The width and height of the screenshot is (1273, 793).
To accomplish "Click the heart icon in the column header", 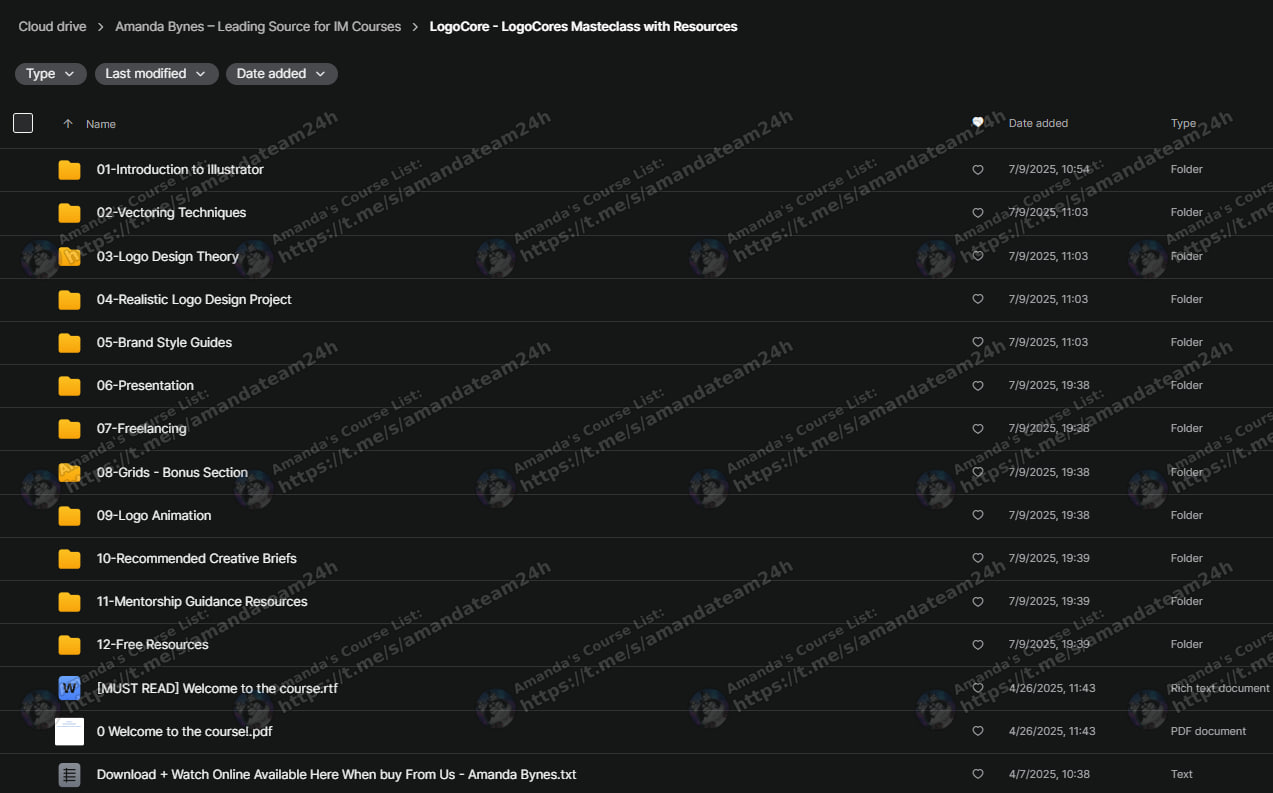I will pyautogui.click(x=977, y=122).
